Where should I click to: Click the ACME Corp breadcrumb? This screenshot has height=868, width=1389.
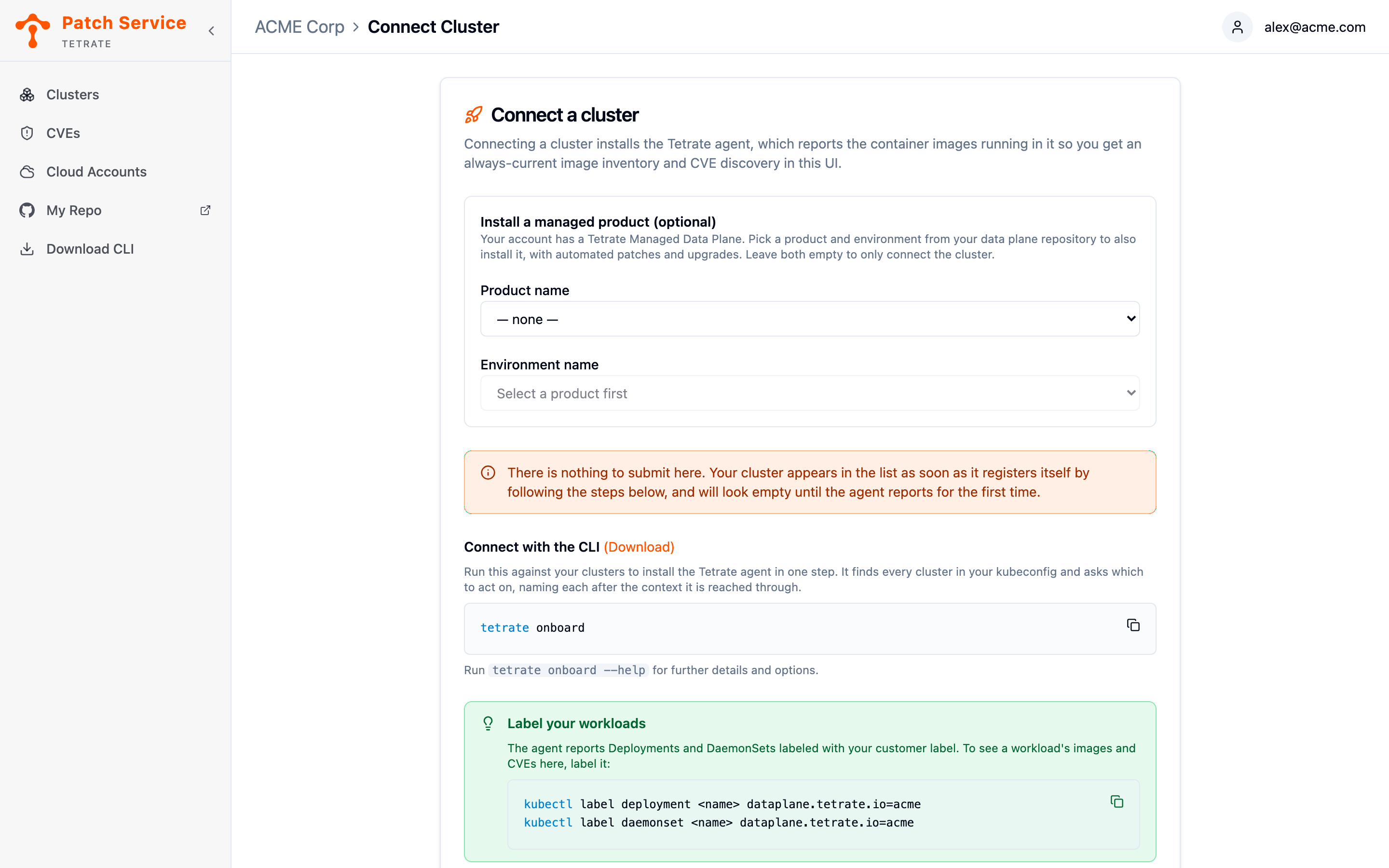pyautogui.click(x=300, y=27)
